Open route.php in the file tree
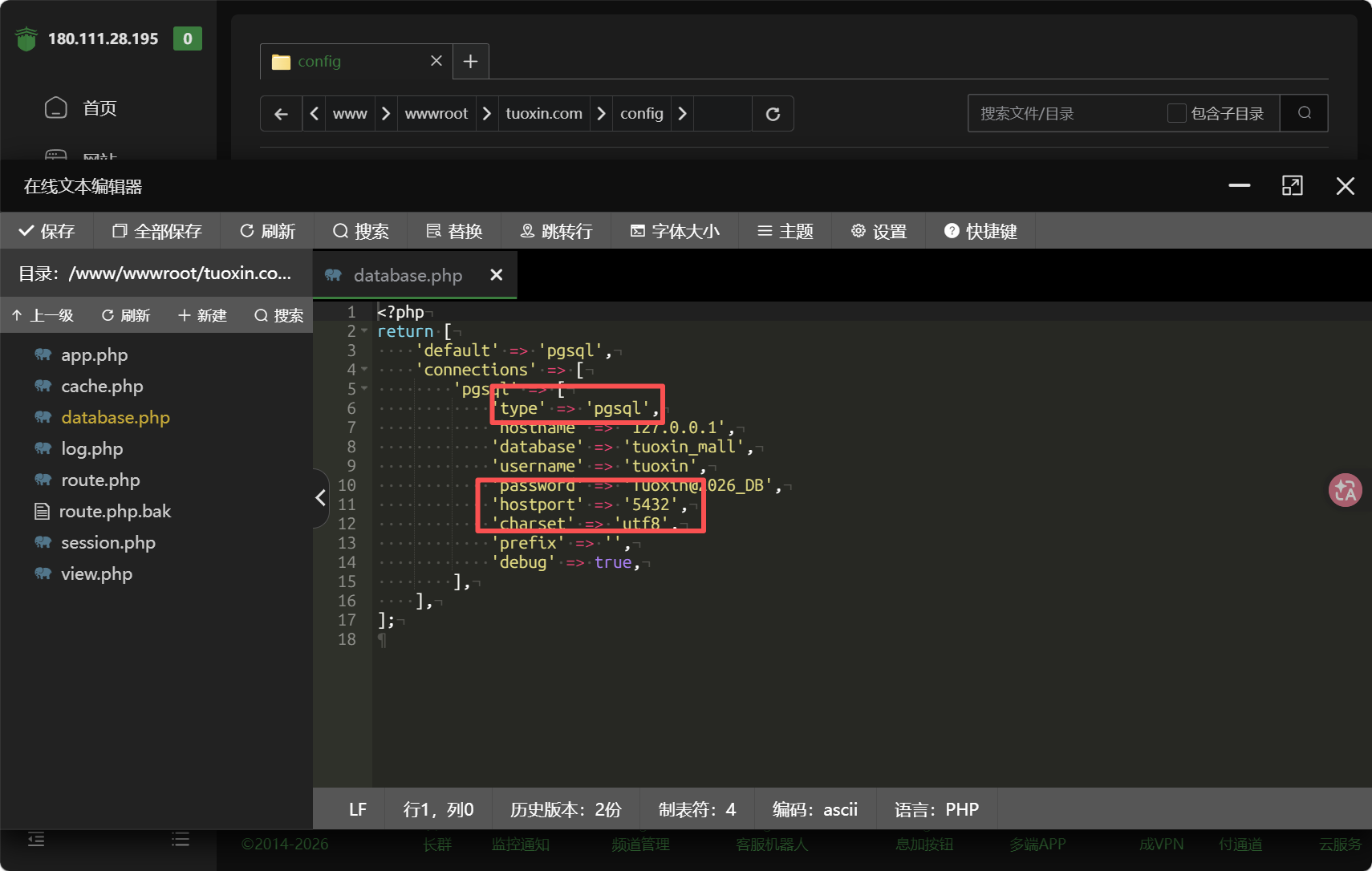 [x=100, y=480]
